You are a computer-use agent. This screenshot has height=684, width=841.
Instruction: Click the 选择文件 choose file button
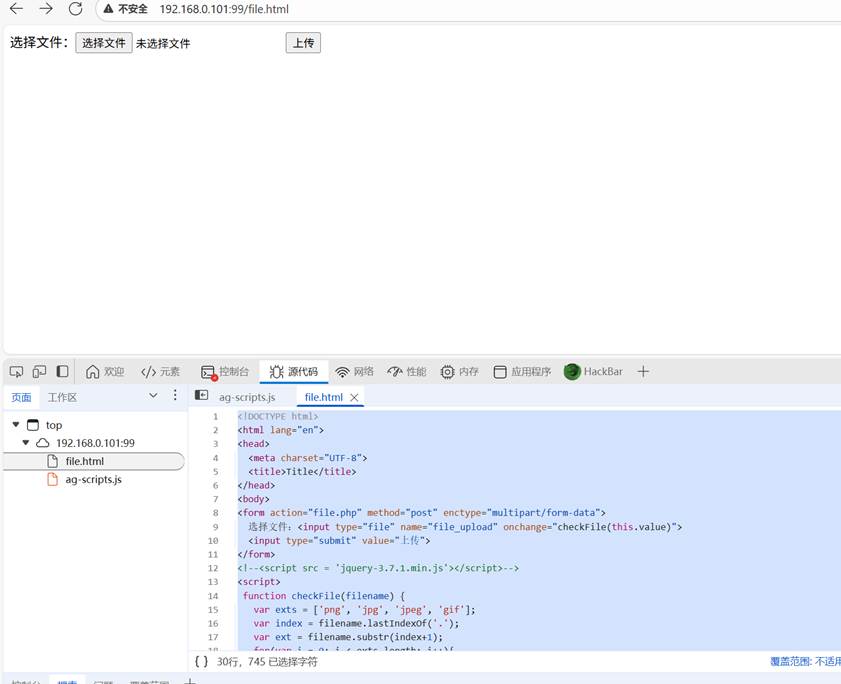[104, 43]
